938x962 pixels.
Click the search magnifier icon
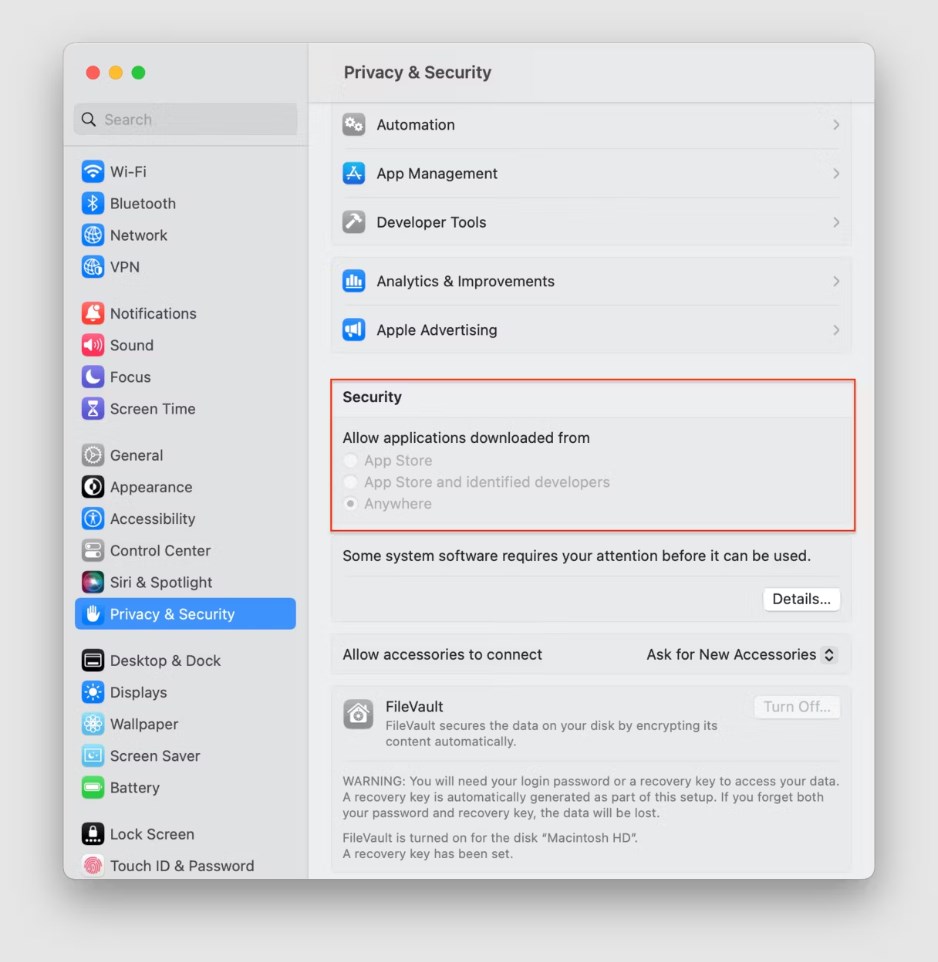[x=89, y=119]
